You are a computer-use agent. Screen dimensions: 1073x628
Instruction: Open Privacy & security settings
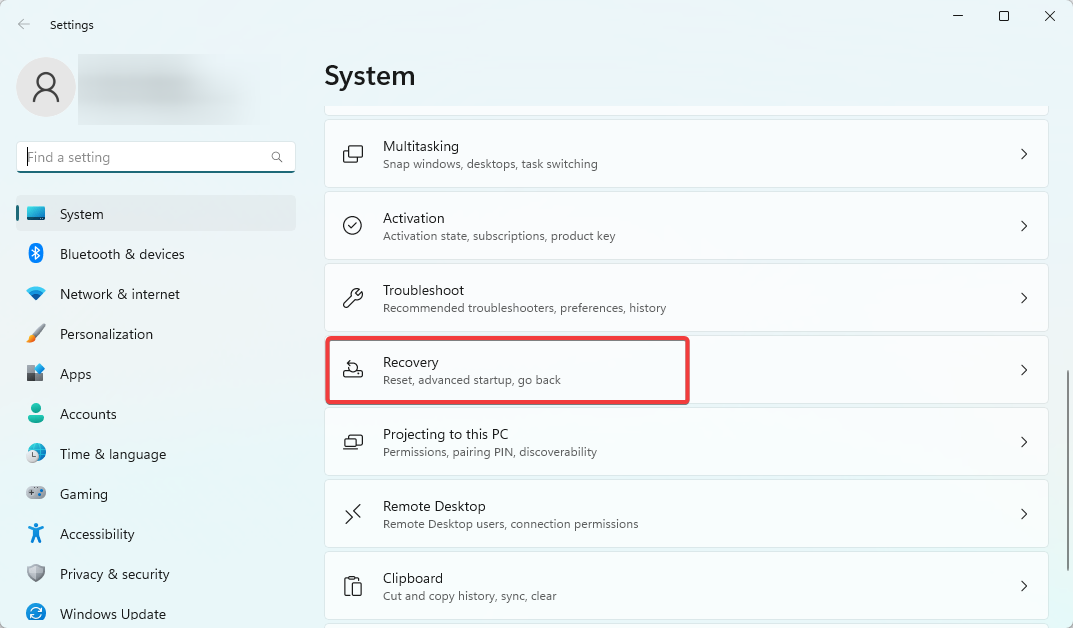pos(156,574)
